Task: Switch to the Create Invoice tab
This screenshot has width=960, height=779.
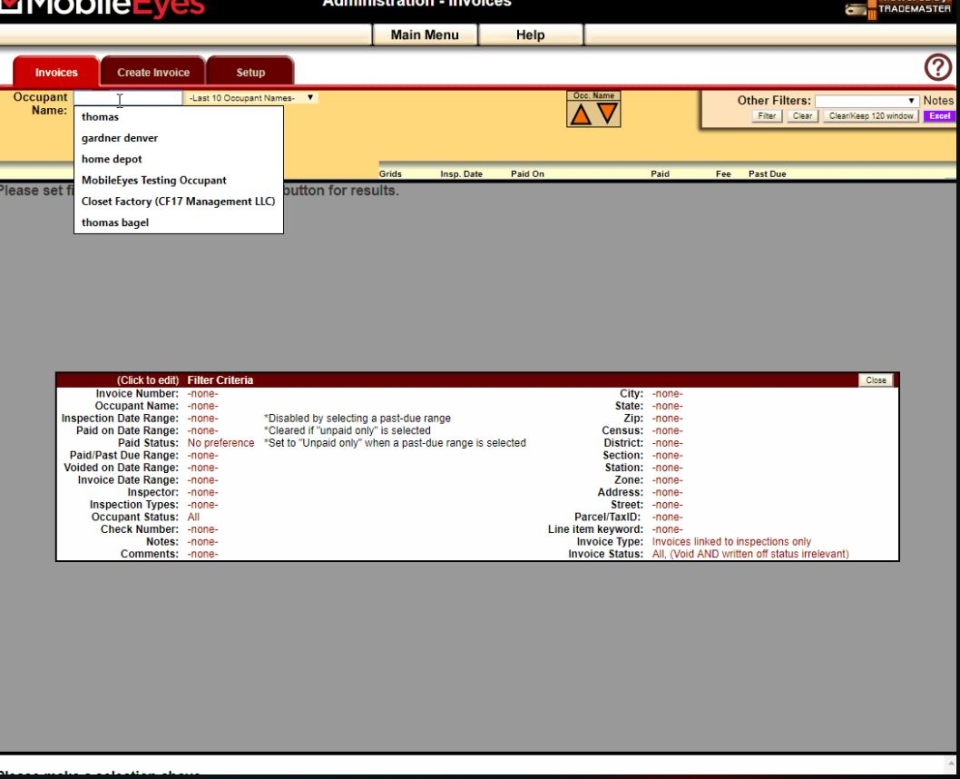Action: 153,72
